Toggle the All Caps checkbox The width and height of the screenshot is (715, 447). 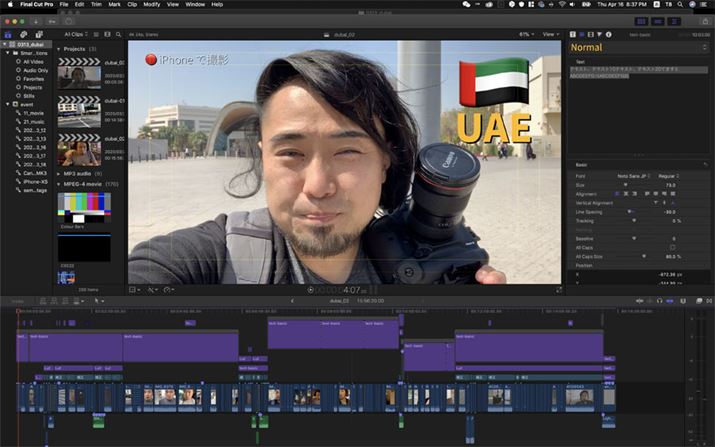point(672,248)
